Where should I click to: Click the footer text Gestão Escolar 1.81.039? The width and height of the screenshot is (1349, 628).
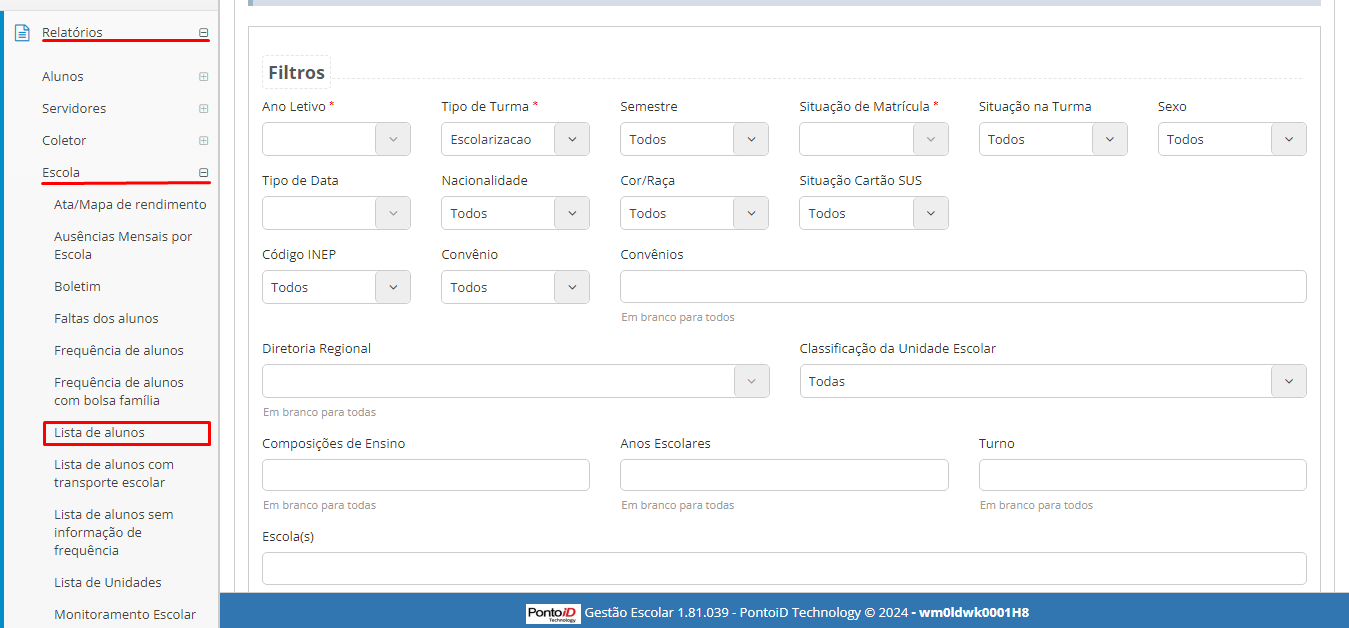pyautogui.click(x=657, y=613)
